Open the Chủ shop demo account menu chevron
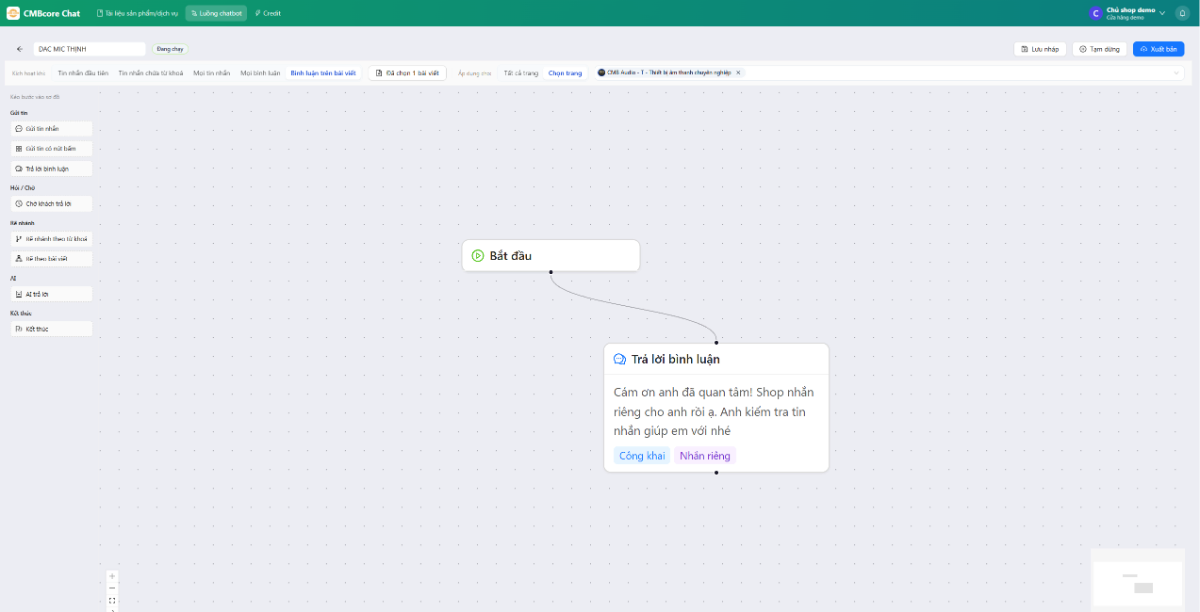Image resolution: width=1200 pixels, height=612 pixels. click(1162, 13)
